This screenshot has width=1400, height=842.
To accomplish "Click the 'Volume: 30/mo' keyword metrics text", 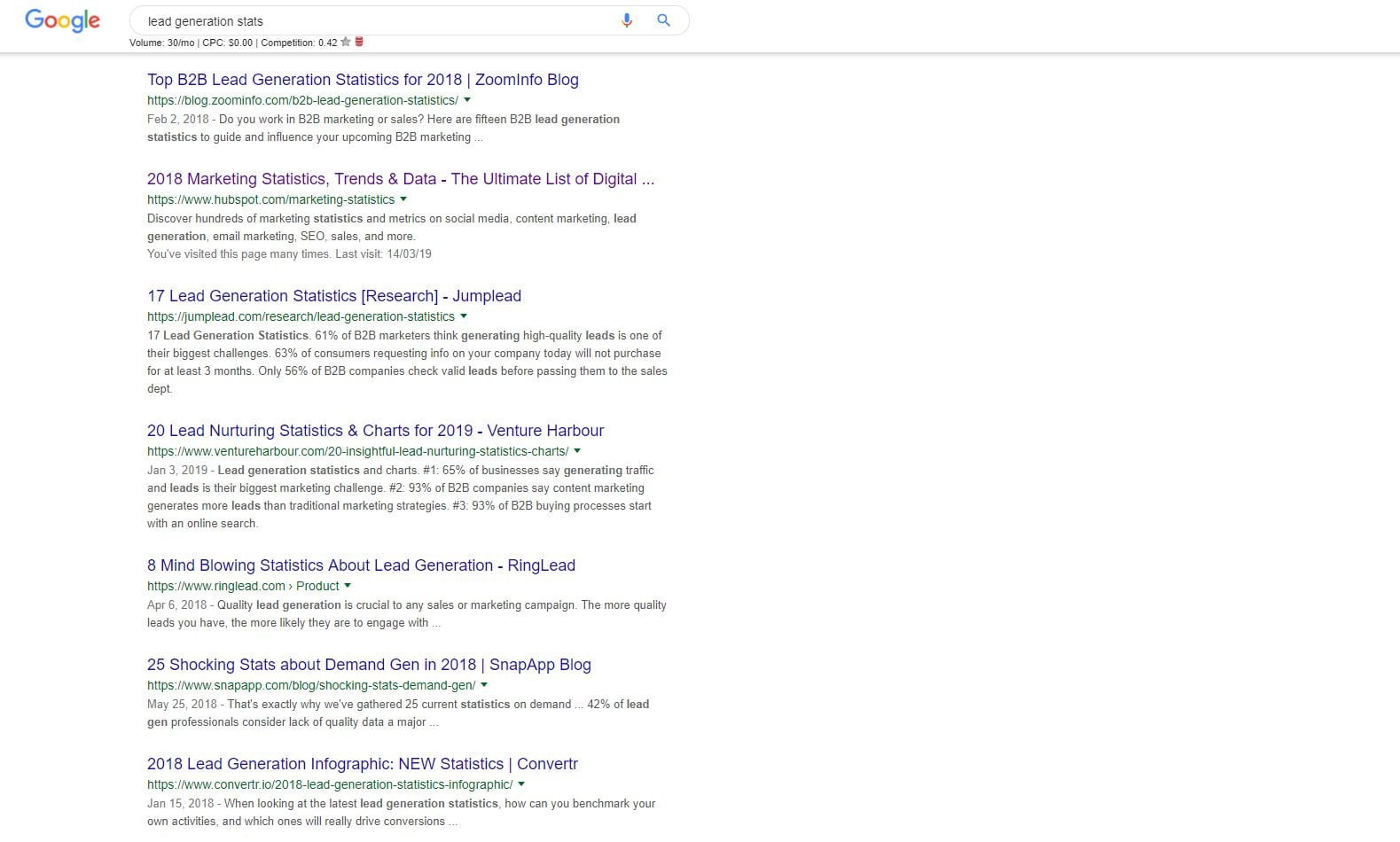I will [x=161, y=43].
